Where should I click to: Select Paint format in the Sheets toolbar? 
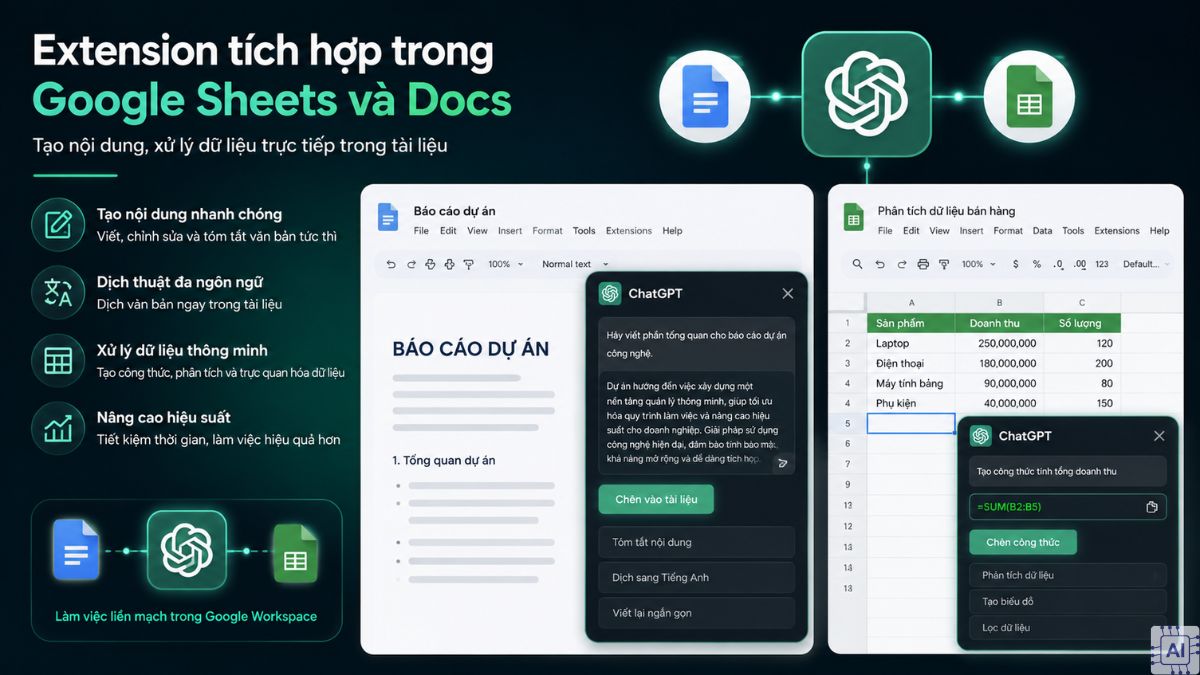(x=945, y=264)
